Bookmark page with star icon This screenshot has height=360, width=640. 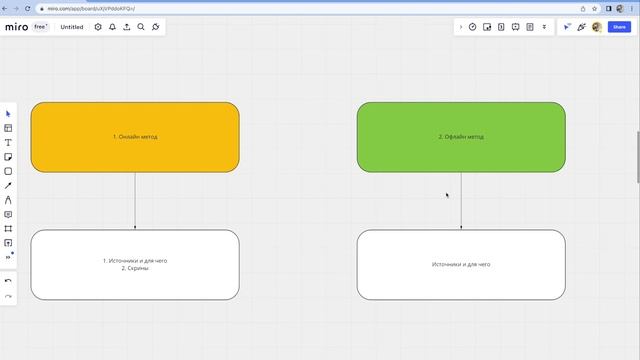[x=594, y=9]
